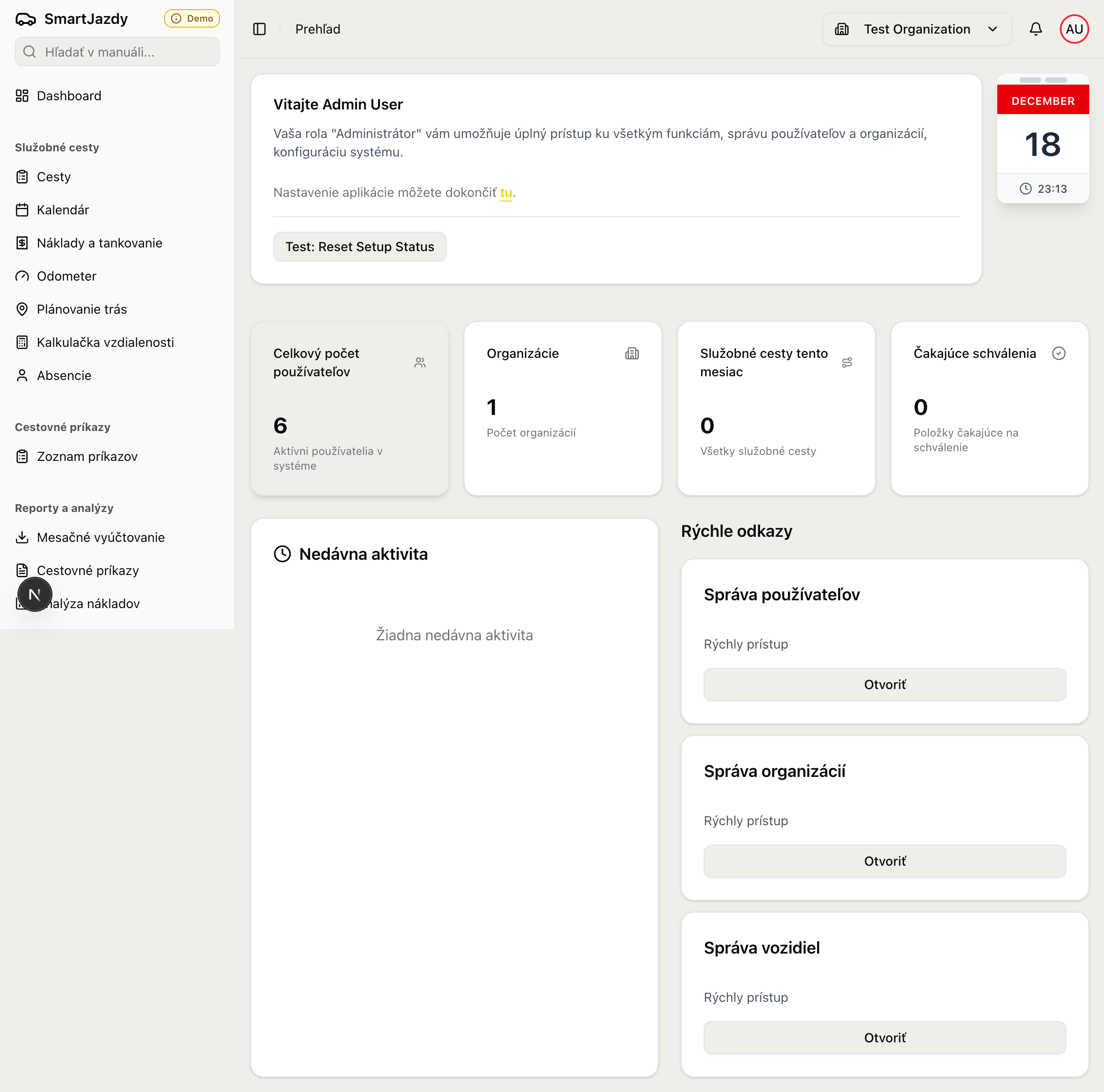This screenshot has height=1092, width=1104.
Task: Select Odometer in the sidebar
Action: click(x=66, y=276)
